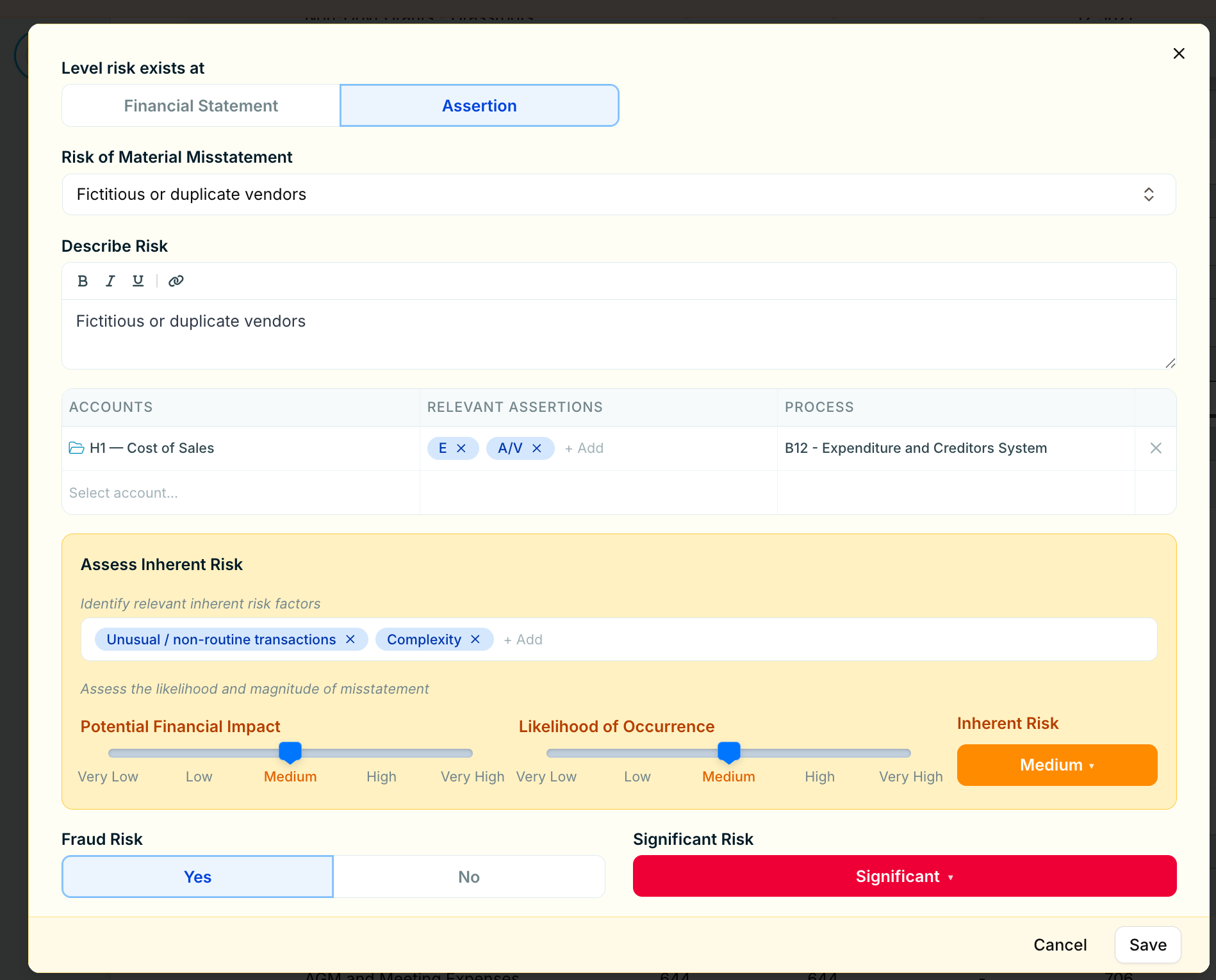Open the Select account field
Viewport: 1216px width, 980px height.
(x=241, y=493)
